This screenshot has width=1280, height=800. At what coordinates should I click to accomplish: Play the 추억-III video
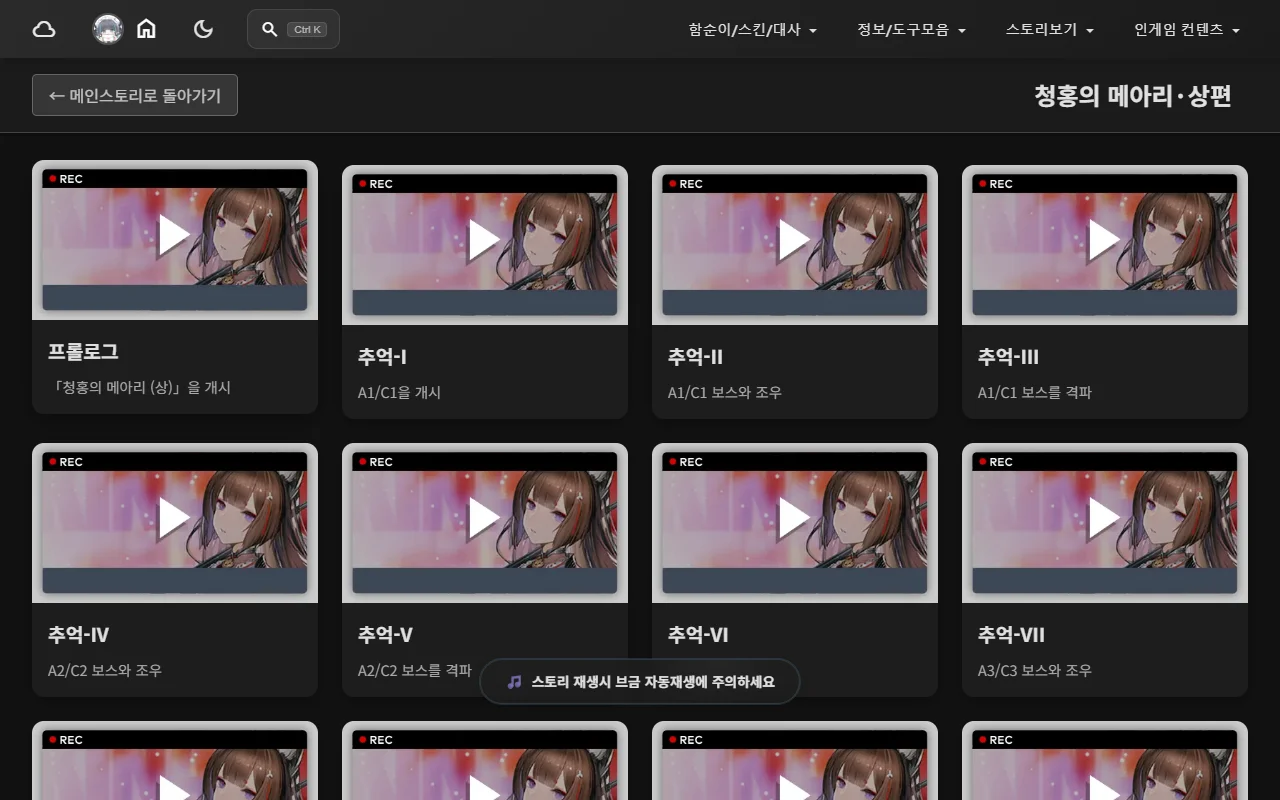1105,240
